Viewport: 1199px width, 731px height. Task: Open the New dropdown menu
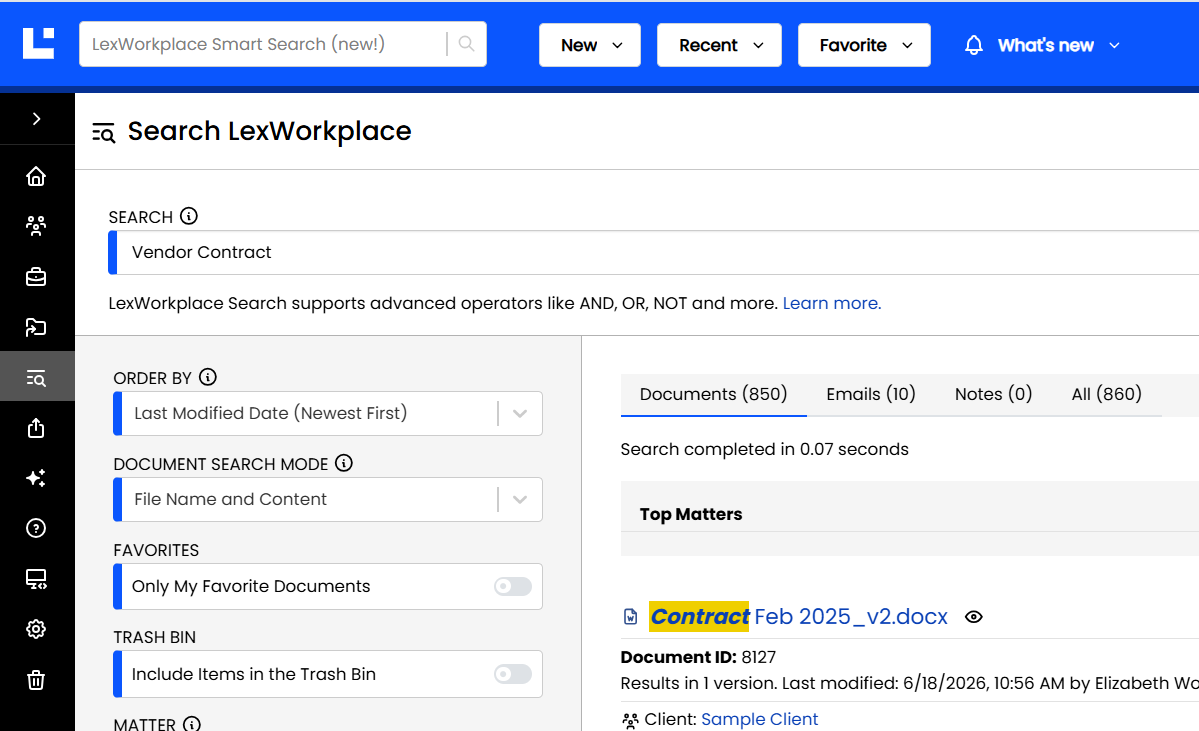(590, 45)
